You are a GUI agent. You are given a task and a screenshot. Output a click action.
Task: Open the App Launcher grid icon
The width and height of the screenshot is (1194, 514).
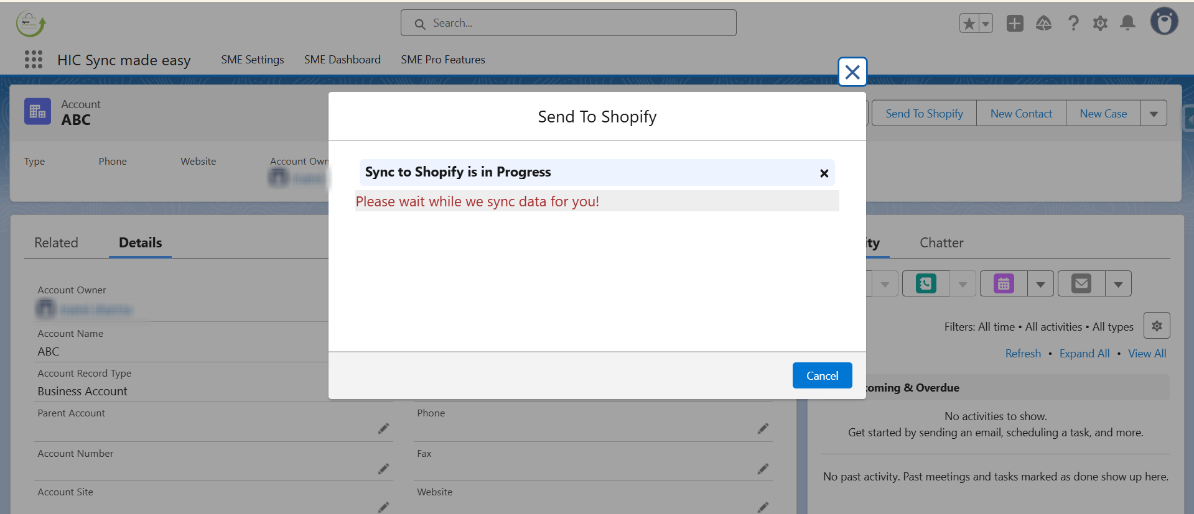pos(34,60)
